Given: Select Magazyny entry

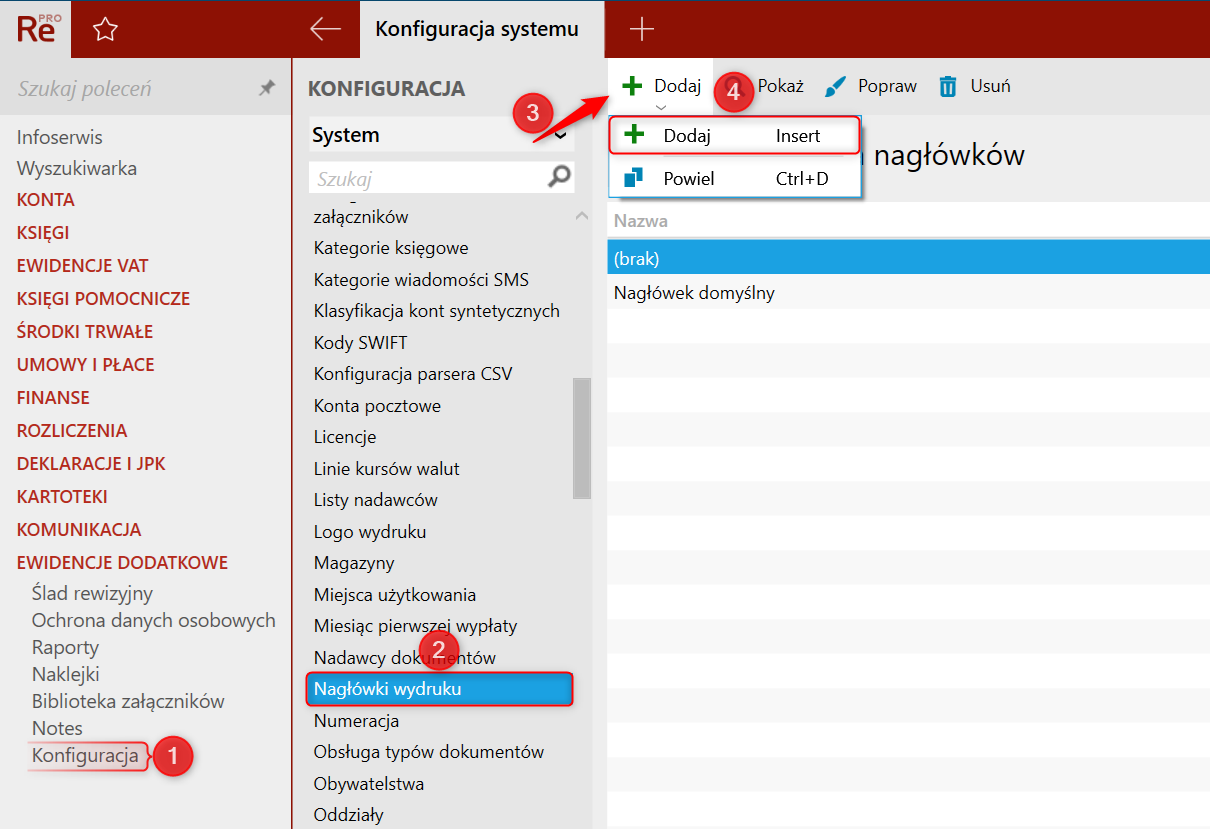Looking at the screenshot, I should pos(354,563).
